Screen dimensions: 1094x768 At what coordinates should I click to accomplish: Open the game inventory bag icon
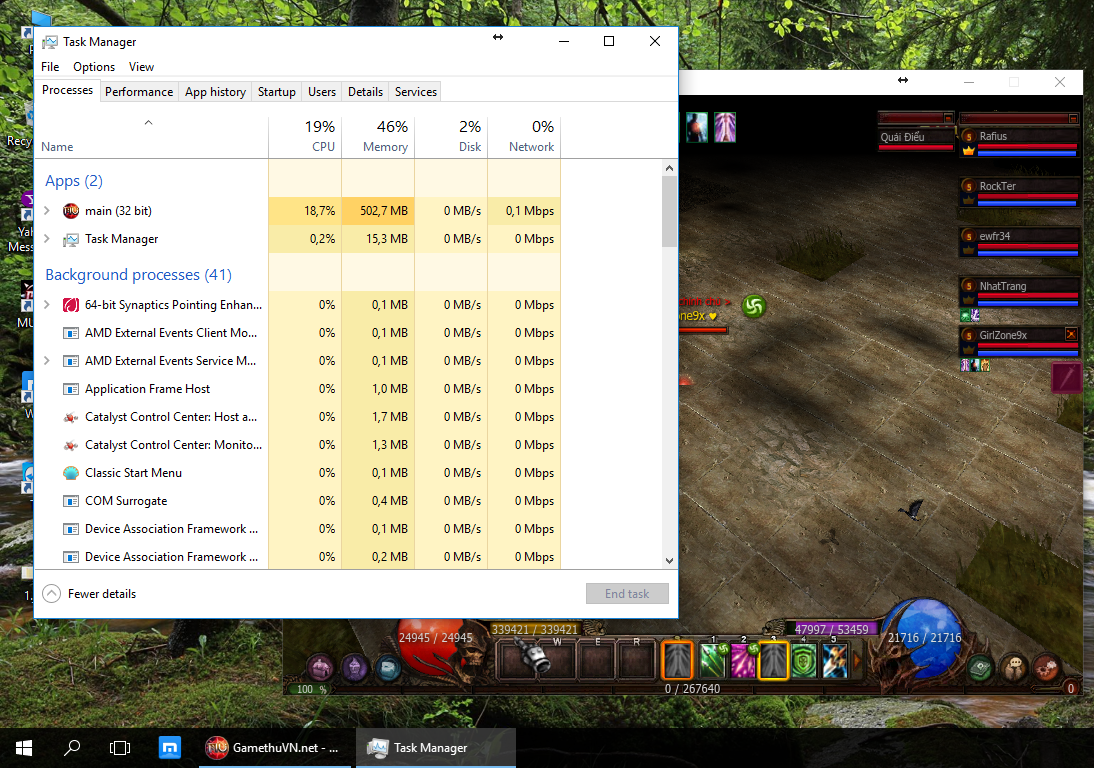coord(320,668)
